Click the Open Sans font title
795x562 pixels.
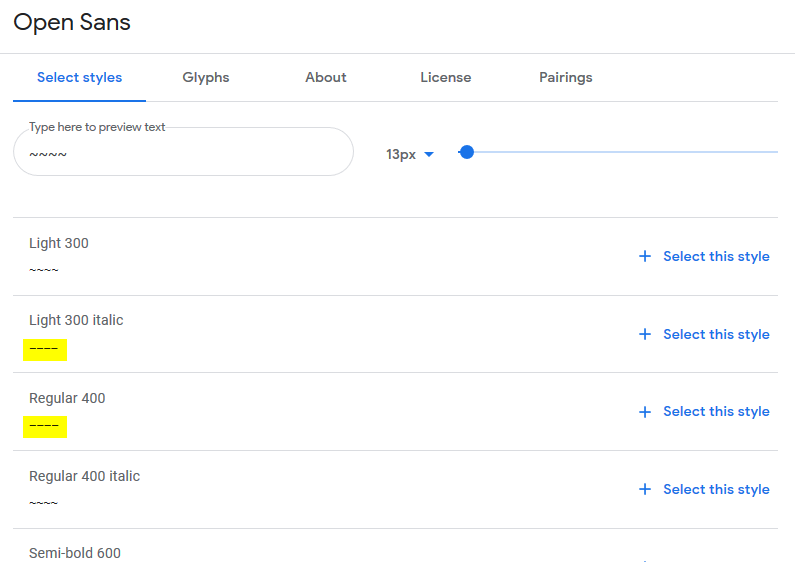pos(72,23)
